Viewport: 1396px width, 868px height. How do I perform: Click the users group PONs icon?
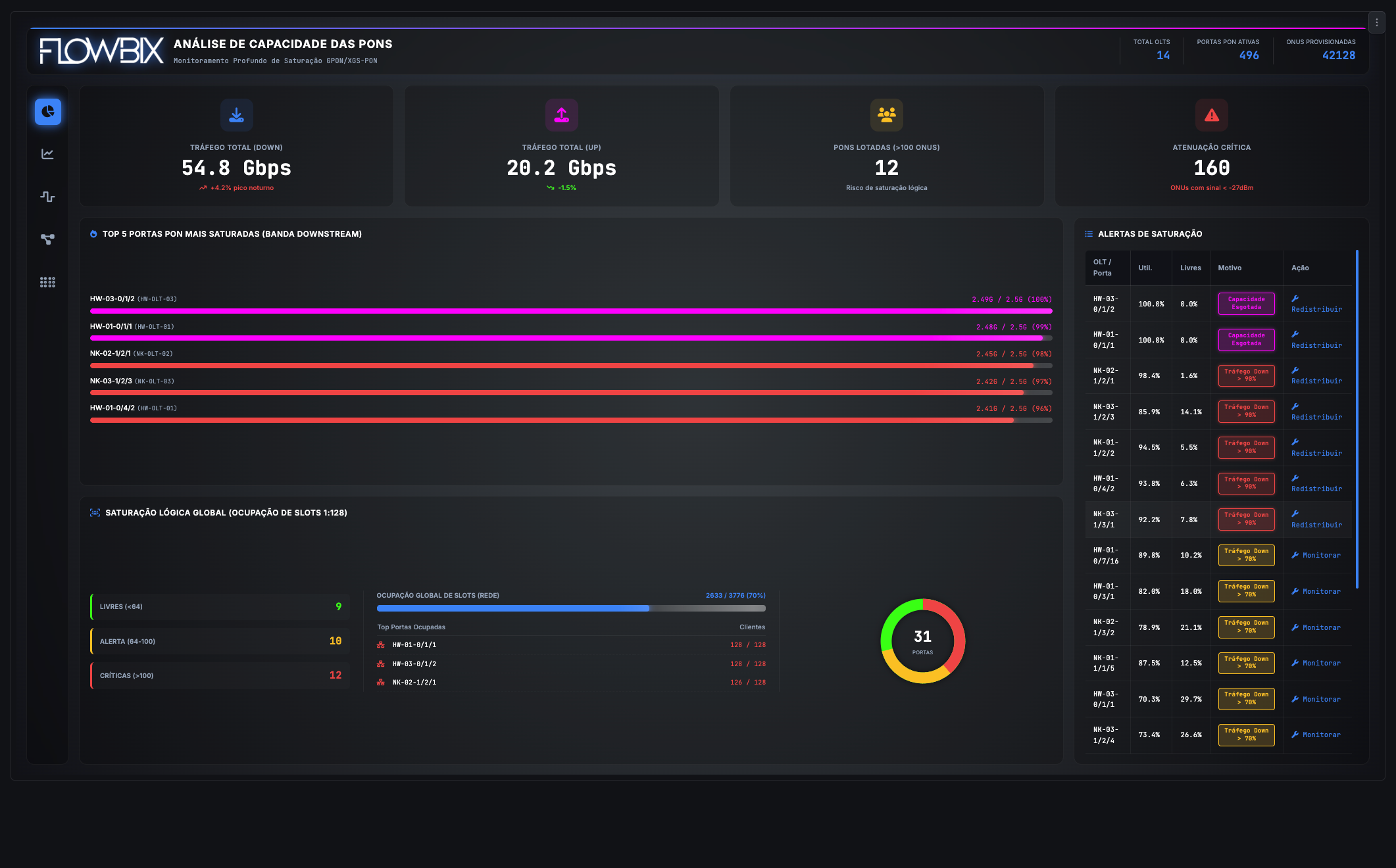click(887, 115)
